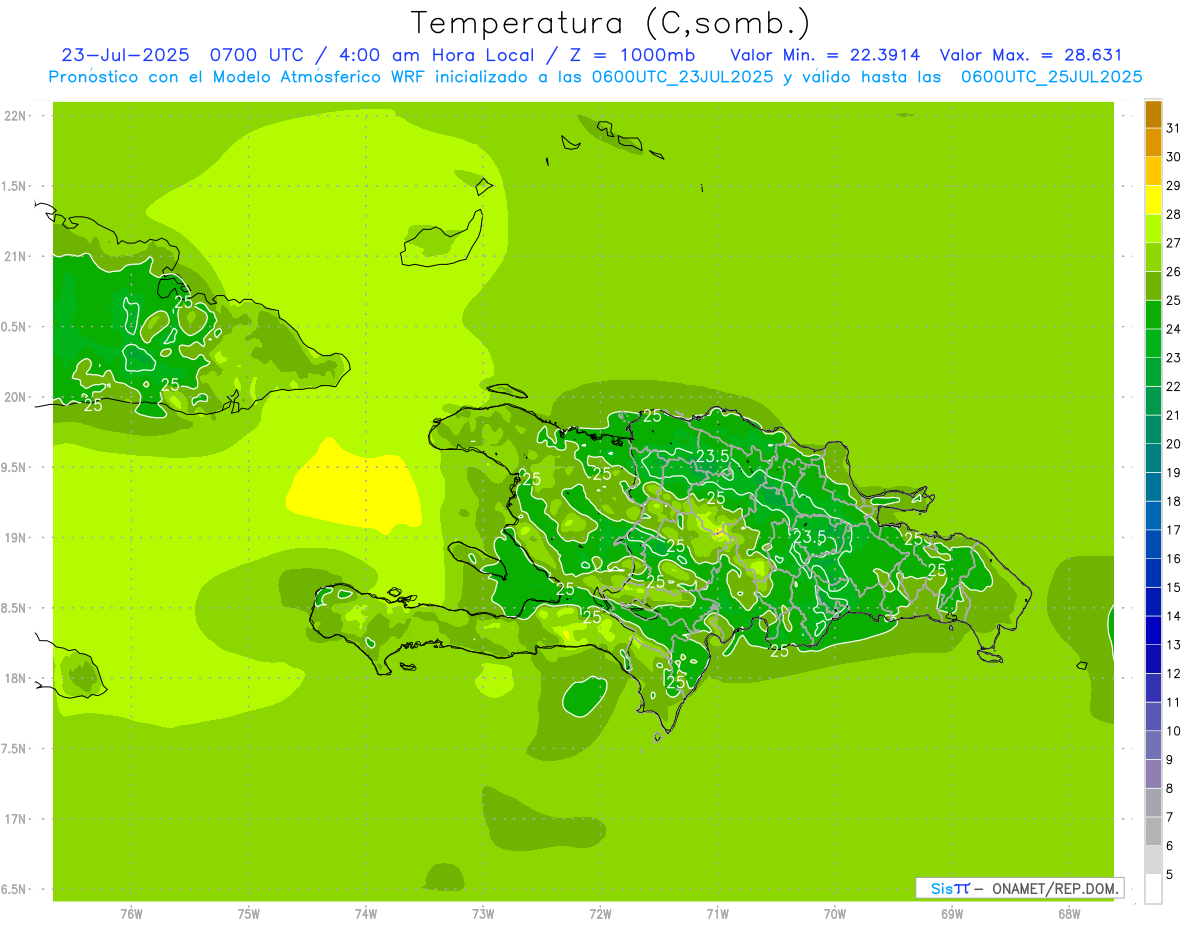This screenshot has width=1200, height=927.
Task: Click the '69W' longitude axis label
Action: (952, 914)
